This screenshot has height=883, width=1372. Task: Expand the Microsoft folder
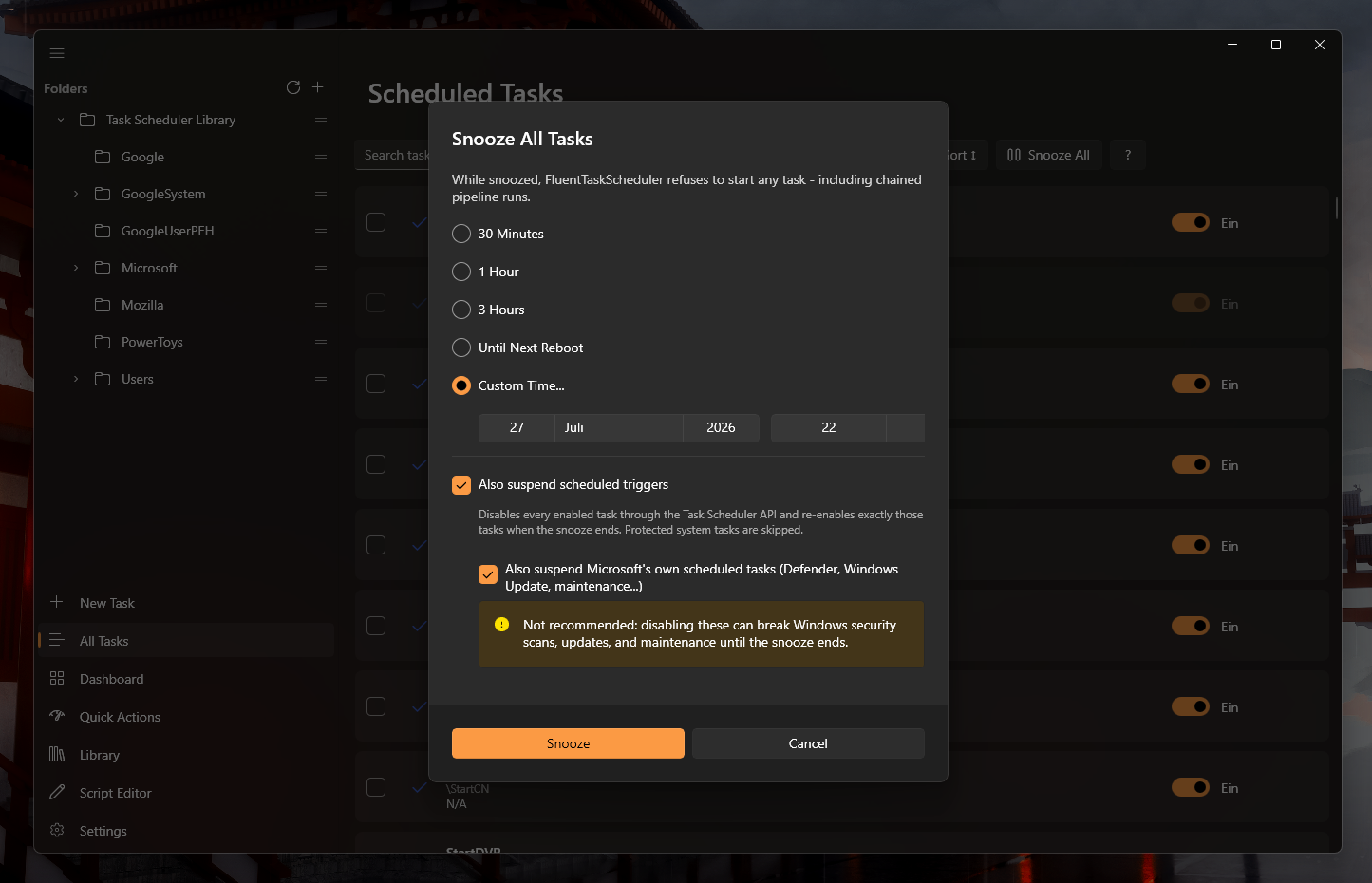(76, 268)
